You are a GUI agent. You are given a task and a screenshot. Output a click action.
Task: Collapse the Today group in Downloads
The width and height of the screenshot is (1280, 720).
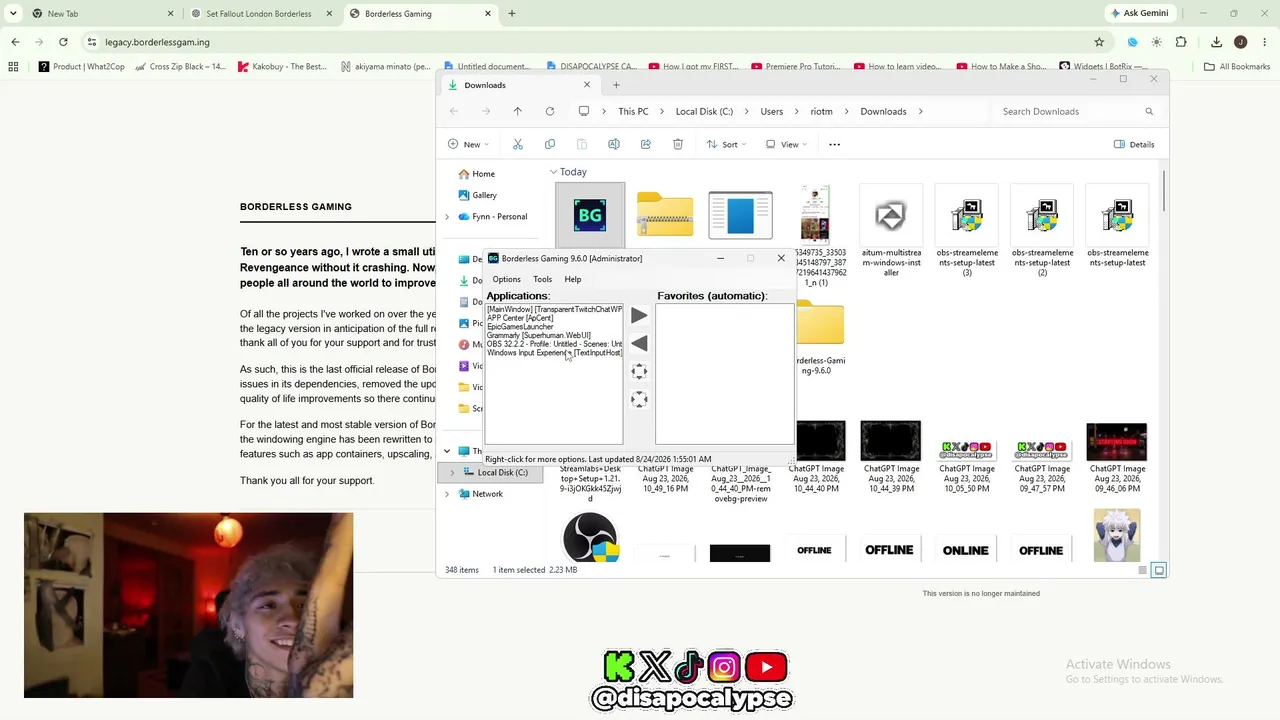[x=553, y=172]
